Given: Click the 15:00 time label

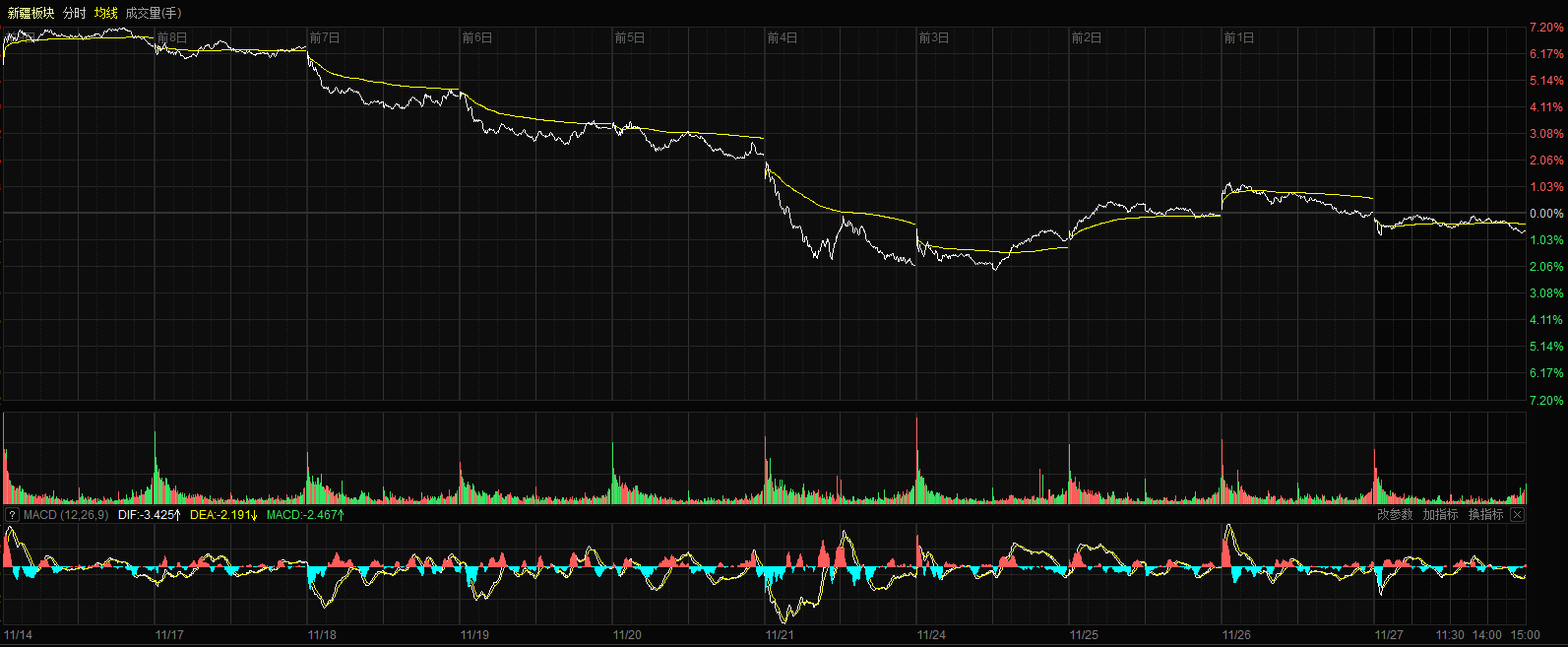Looking at the screenshot, I should (1525, 635).
